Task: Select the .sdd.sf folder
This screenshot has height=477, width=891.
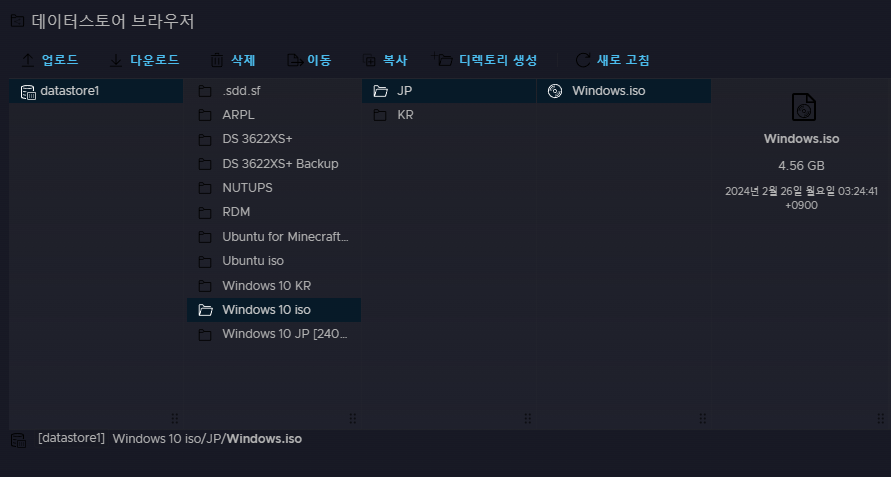Action: coord(241,91)
